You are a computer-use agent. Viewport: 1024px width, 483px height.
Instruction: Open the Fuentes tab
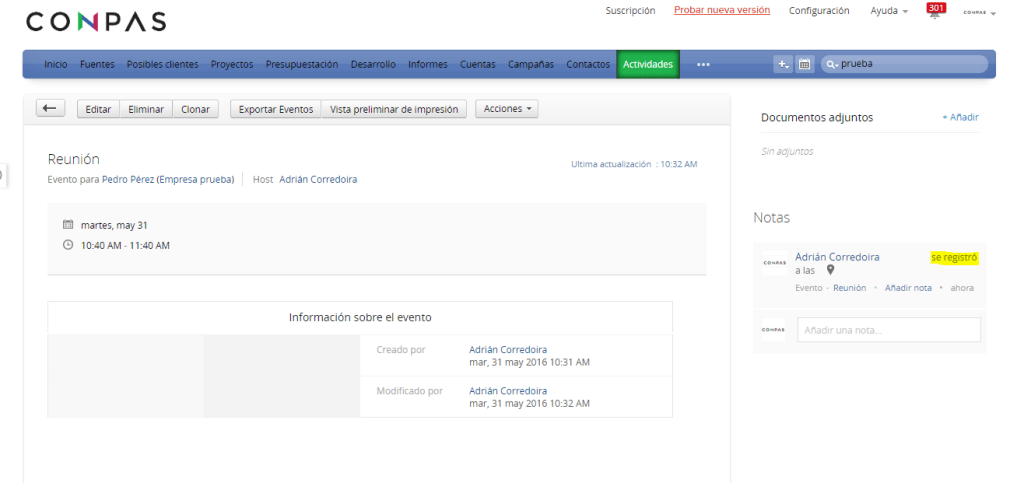[x=97, y=65]
